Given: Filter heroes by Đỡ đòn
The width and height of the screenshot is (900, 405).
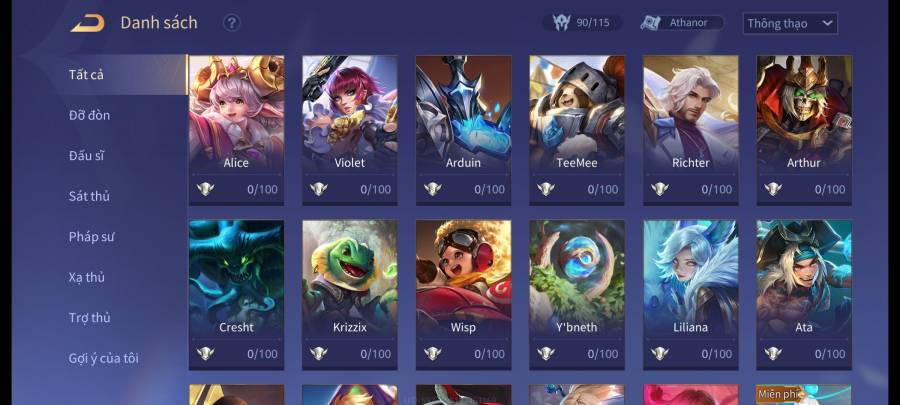Looking at the screenshot, I should coord(90,115).
